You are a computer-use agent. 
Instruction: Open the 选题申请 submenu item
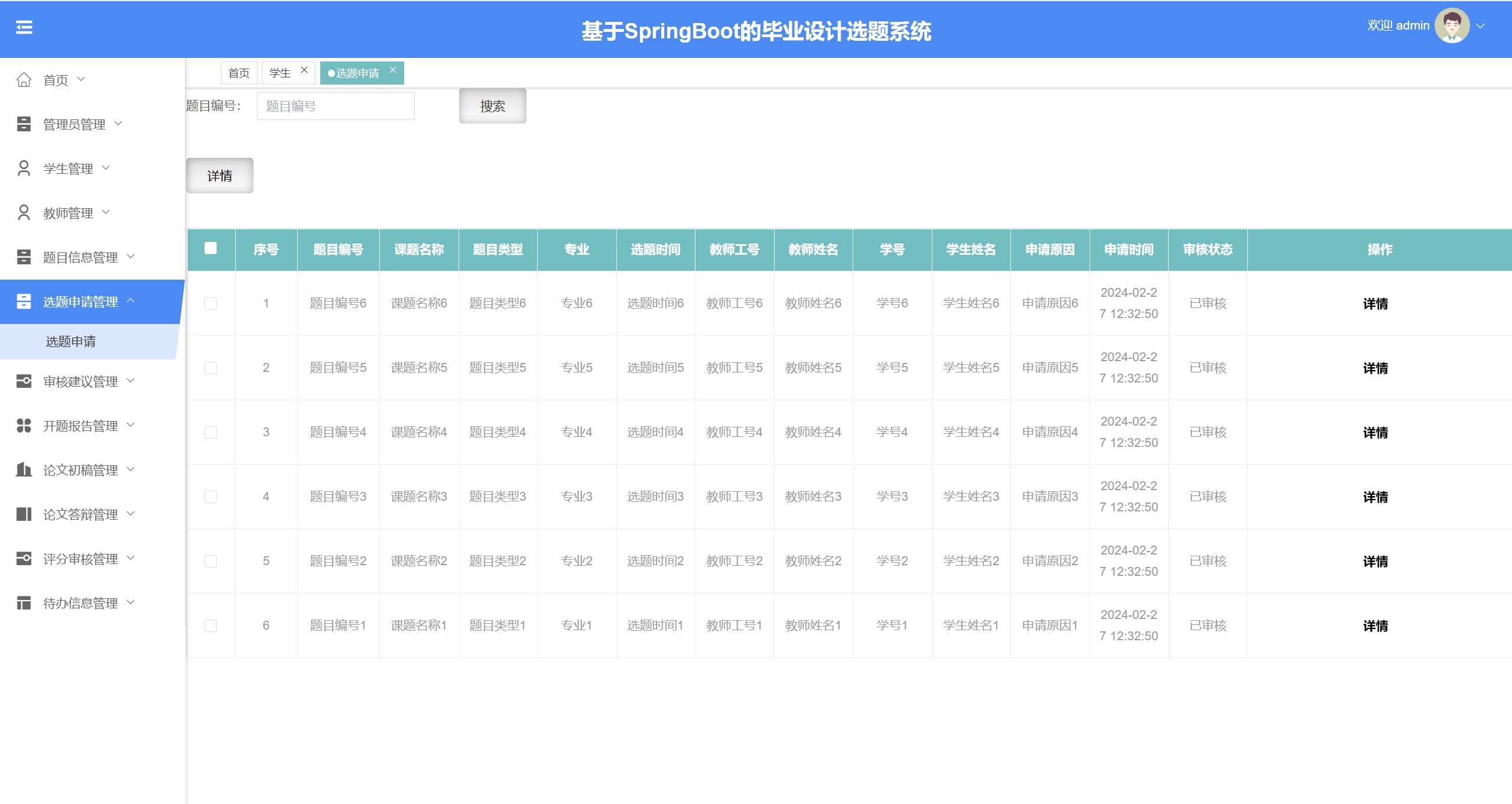click(89, 342)
